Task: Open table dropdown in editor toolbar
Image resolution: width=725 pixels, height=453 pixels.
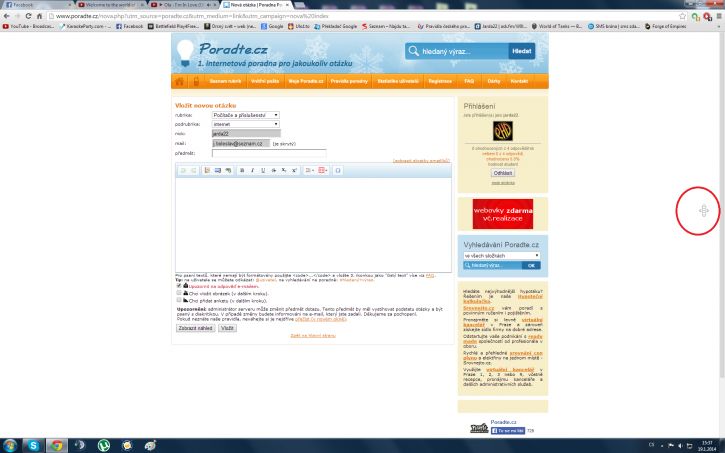Action: pyautogui.click(x=323, y=171)
